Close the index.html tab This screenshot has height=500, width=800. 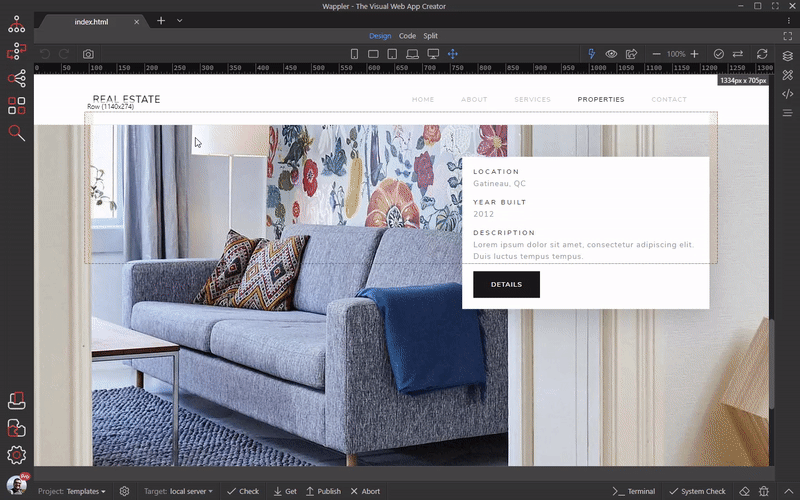coord(136,22)
